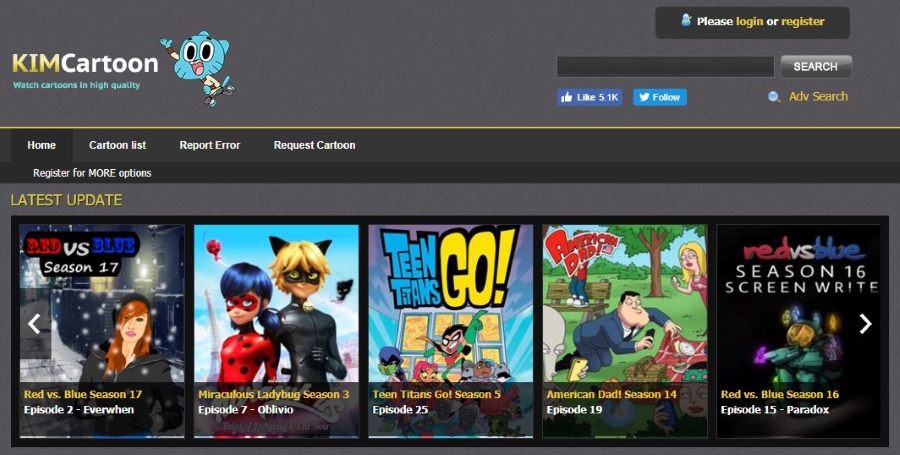Click Episode 19 text under American Dad

pyautogui.click(x=574, y=410)
